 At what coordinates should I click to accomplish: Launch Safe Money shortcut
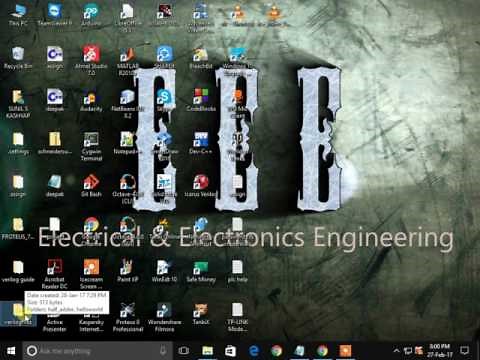[201, 271]
